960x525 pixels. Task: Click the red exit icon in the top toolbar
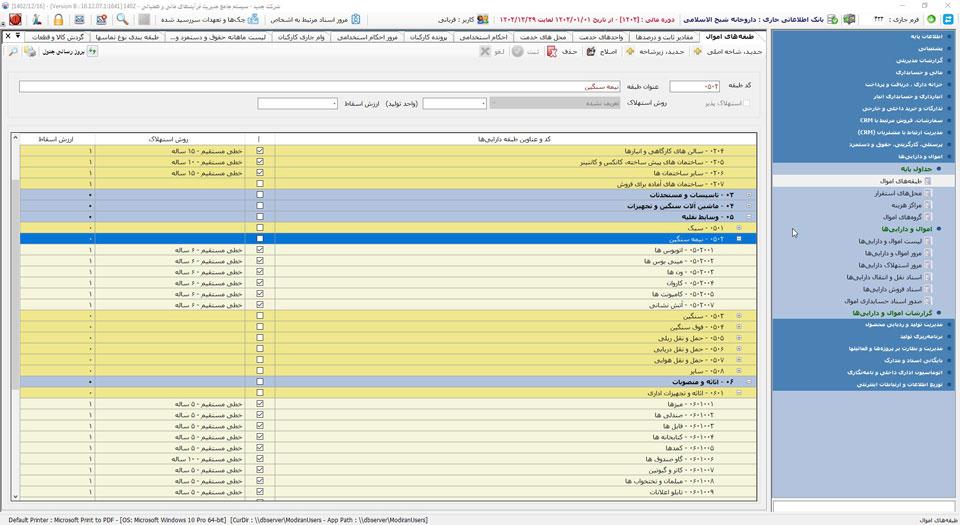[15, 20]
